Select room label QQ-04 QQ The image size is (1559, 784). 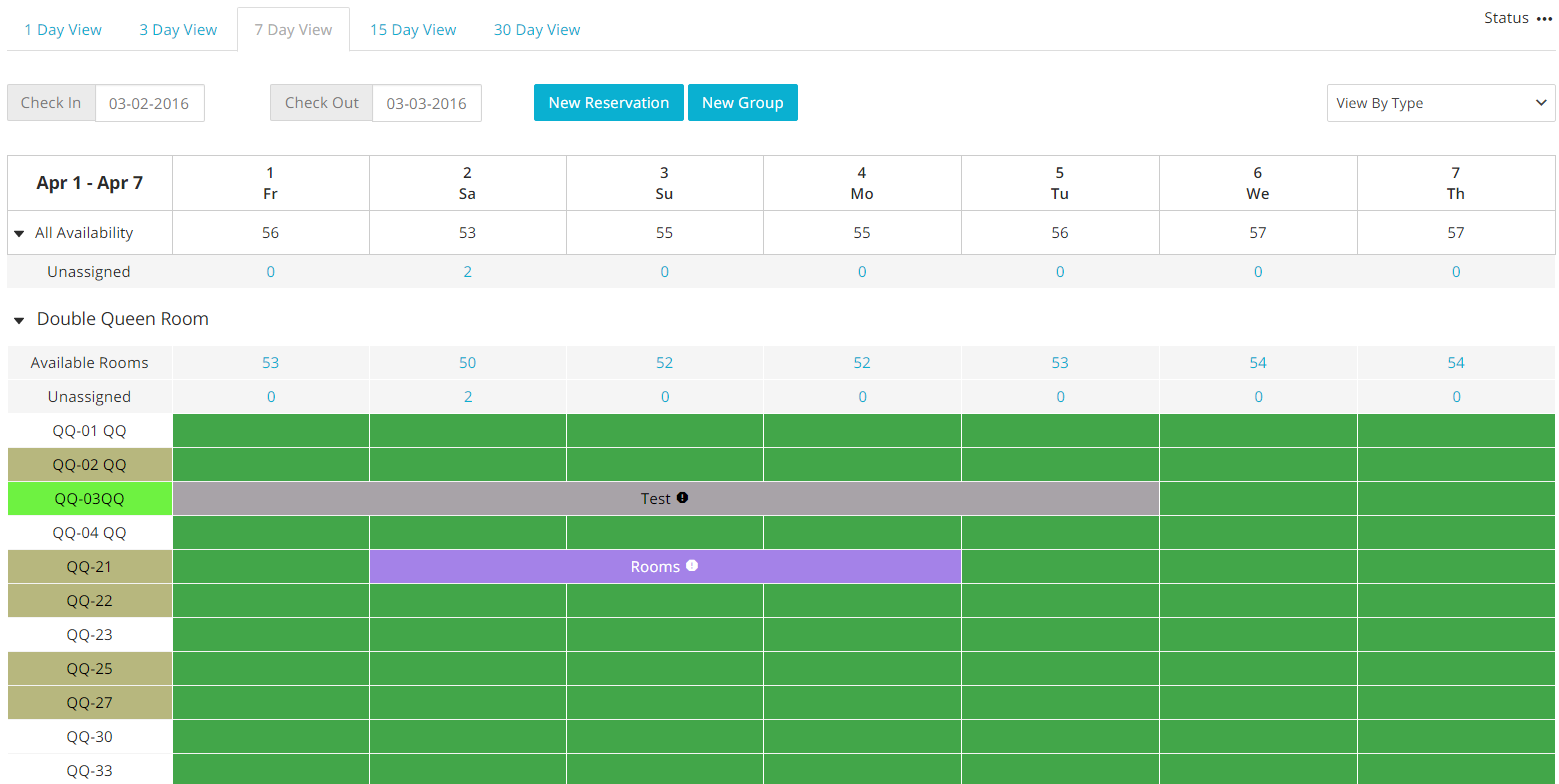tap(90, 533)
